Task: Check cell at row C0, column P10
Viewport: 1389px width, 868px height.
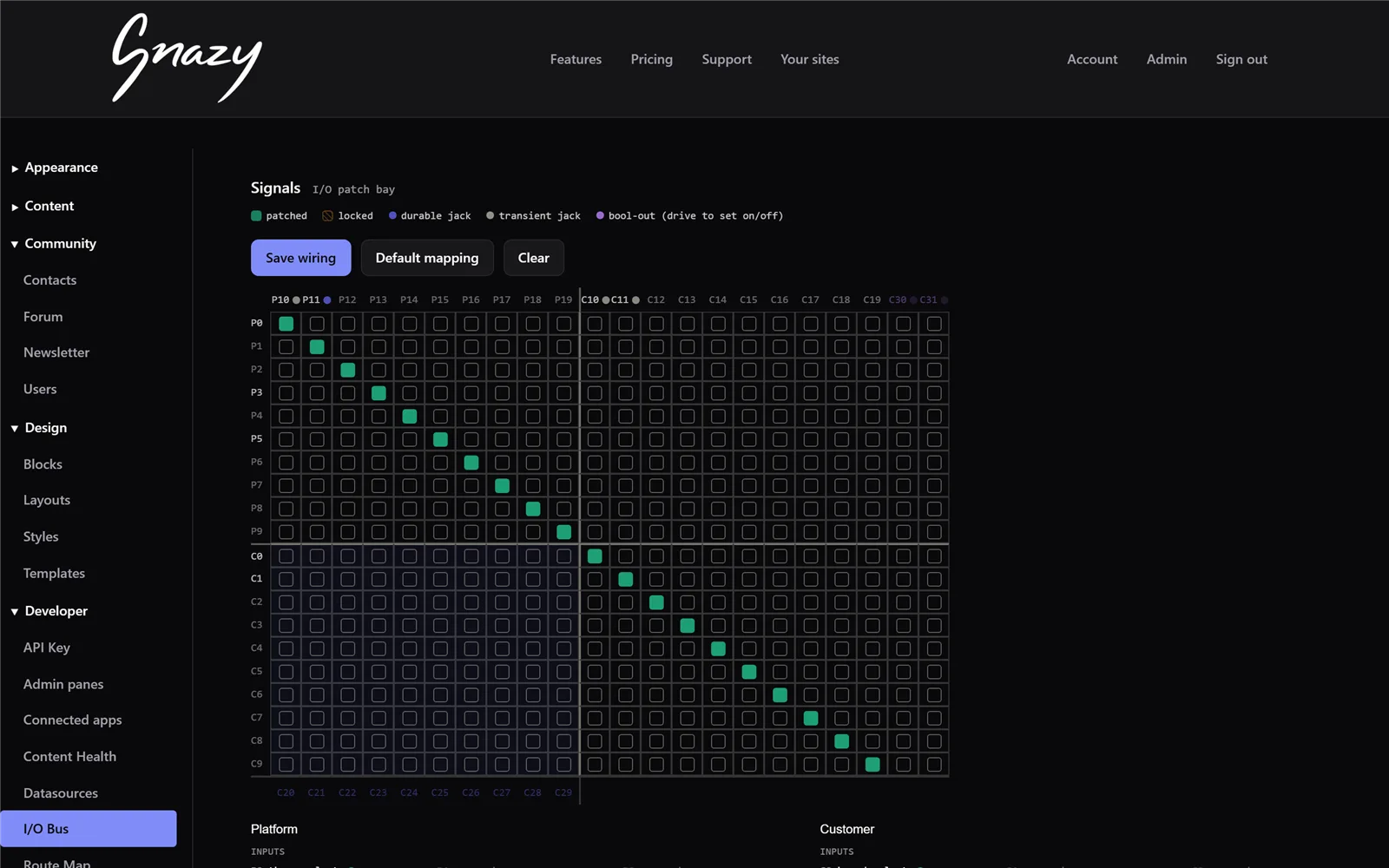Action: click(x=286, y=556)
